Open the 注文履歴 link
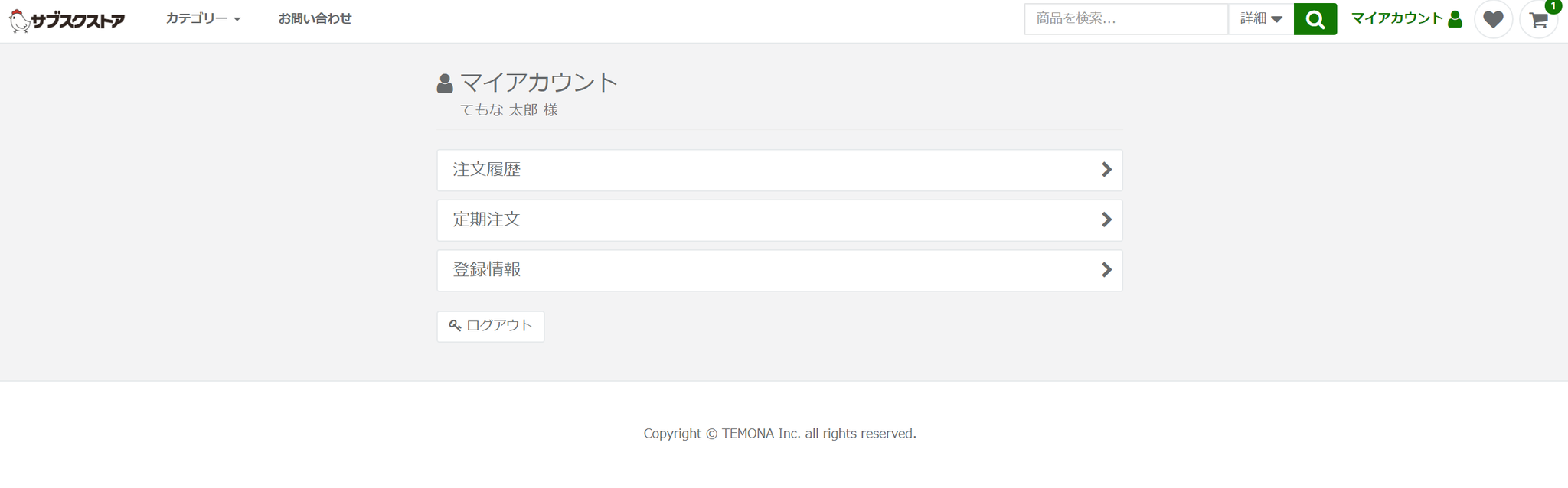 tap(487, 170)
